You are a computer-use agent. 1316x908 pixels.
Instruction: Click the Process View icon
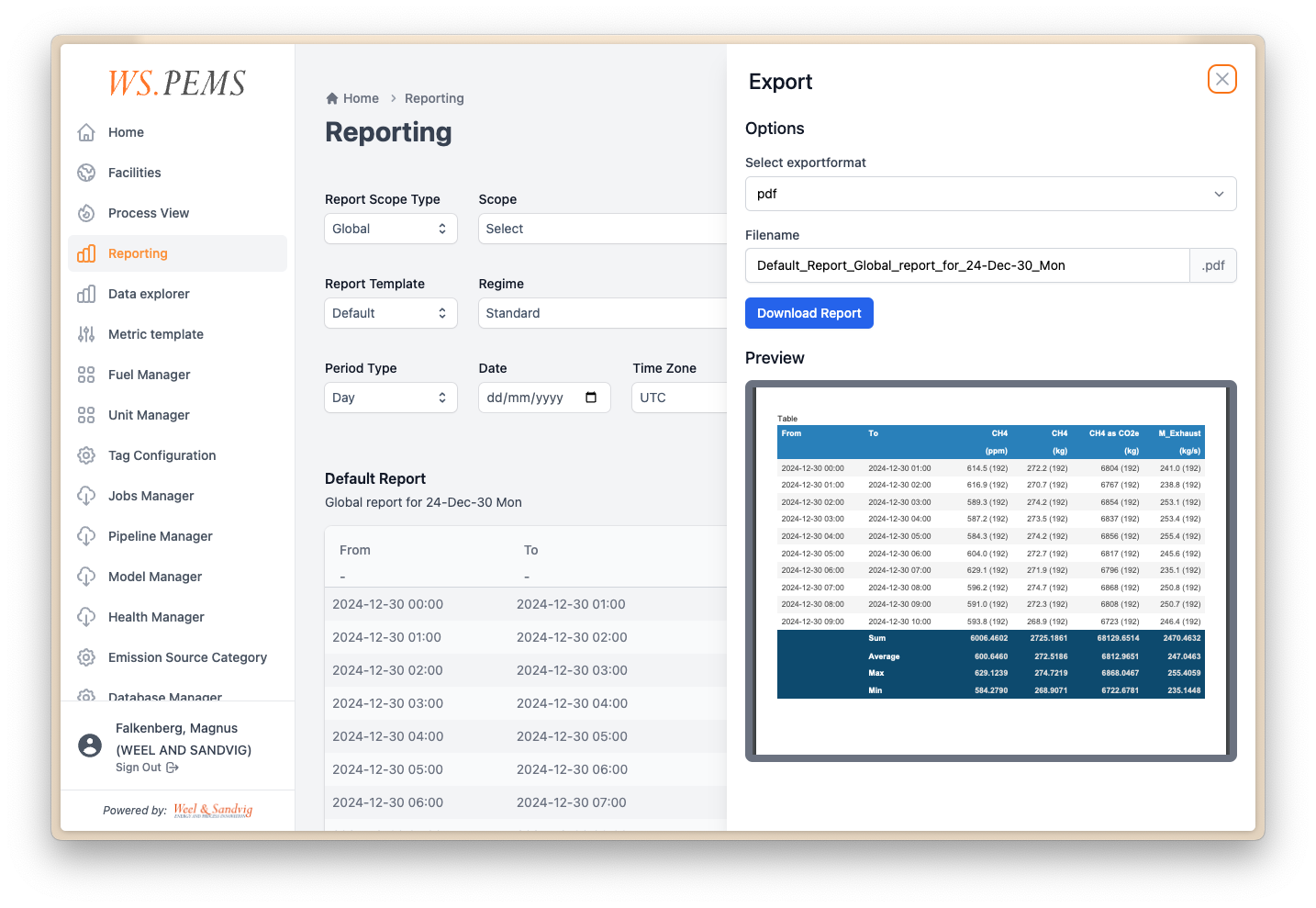(86, 213)
